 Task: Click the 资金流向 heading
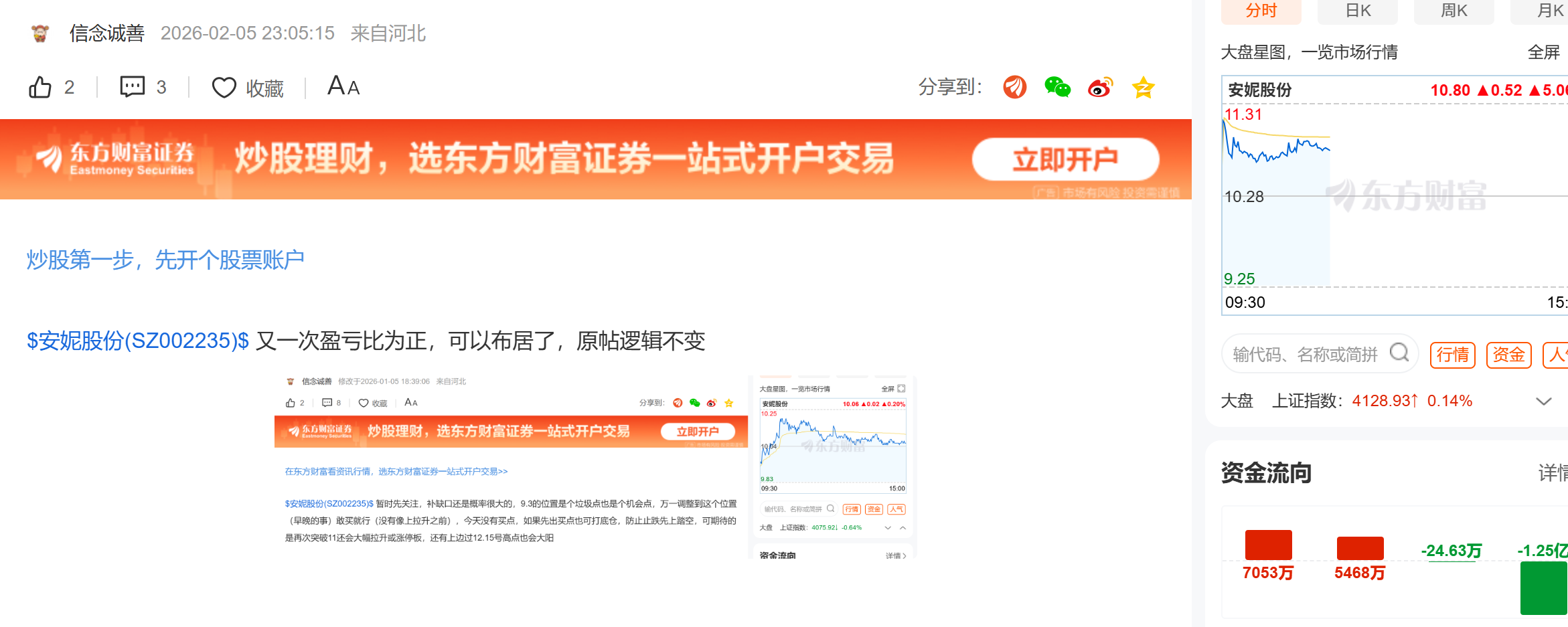coord(1267,472)
